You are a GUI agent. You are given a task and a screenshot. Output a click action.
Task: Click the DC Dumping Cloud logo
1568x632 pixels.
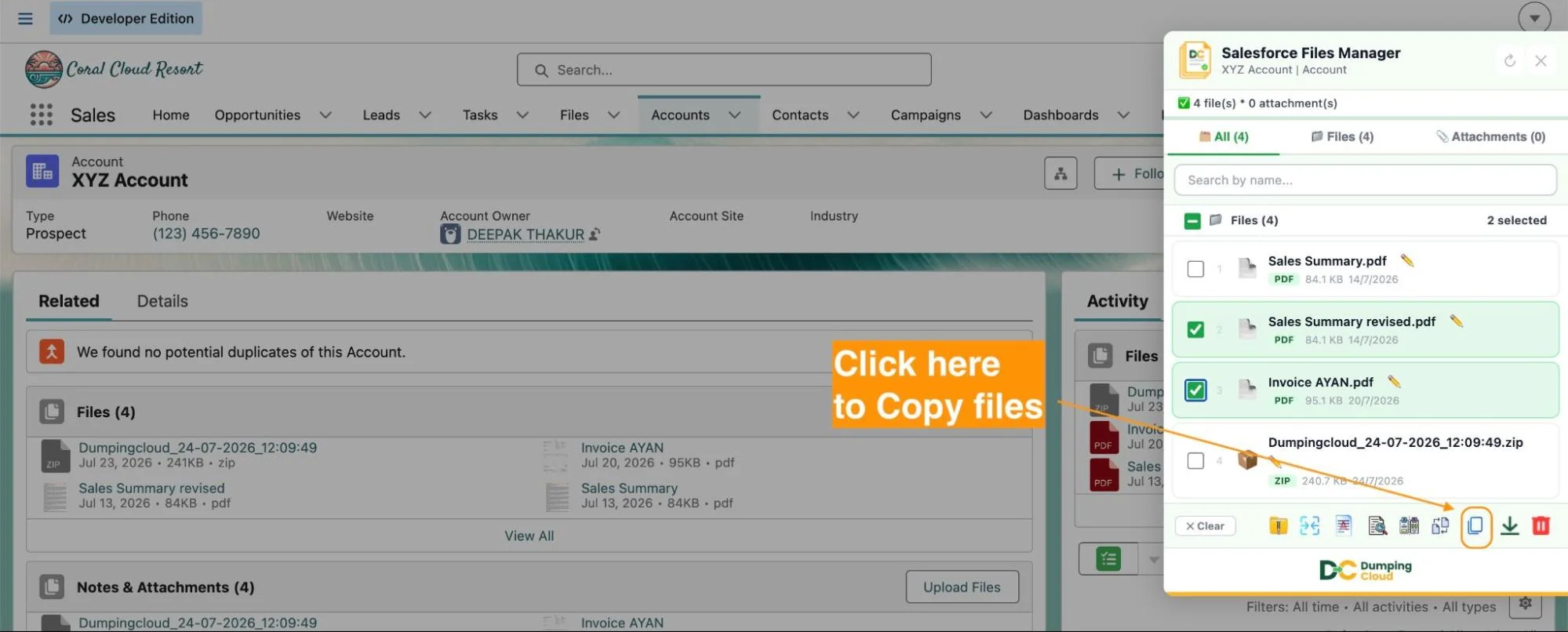1365,570
